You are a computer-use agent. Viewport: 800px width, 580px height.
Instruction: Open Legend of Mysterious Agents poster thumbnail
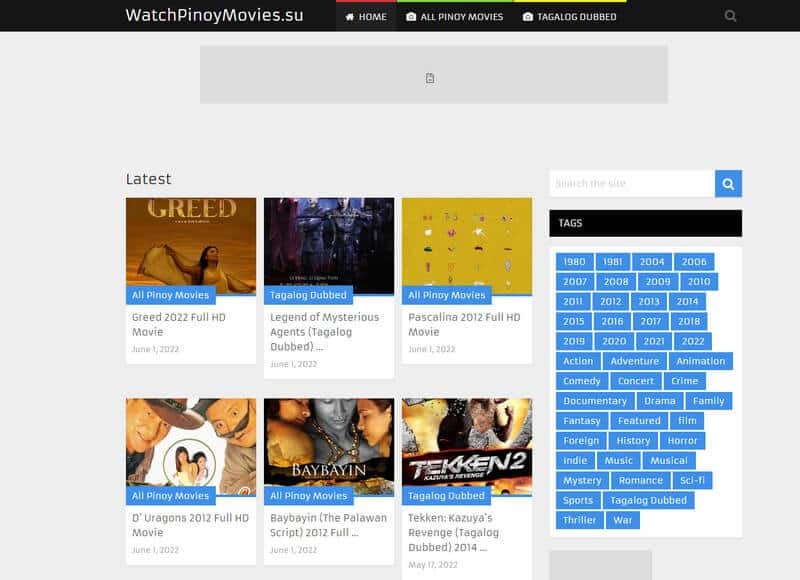tap(329, 246)
